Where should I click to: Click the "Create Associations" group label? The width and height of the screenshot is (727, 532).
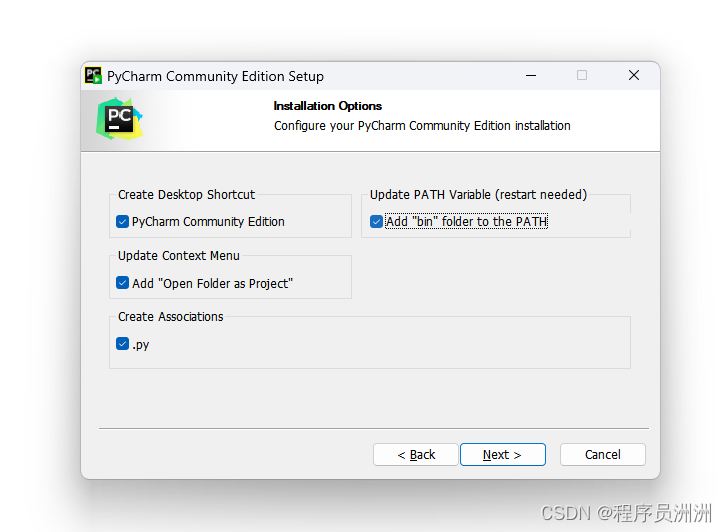[x=171, y=317]
